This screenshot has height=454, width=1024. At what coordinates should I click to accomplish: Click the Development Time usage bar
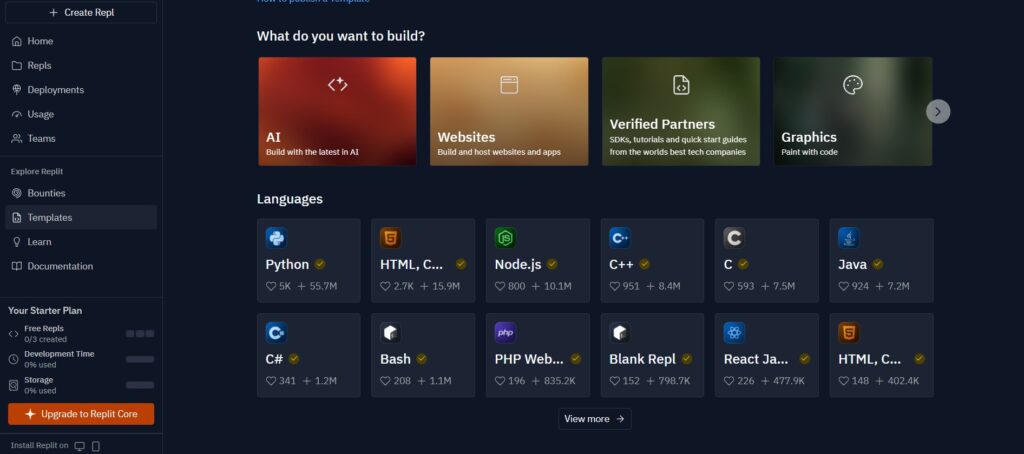[140, 359]
